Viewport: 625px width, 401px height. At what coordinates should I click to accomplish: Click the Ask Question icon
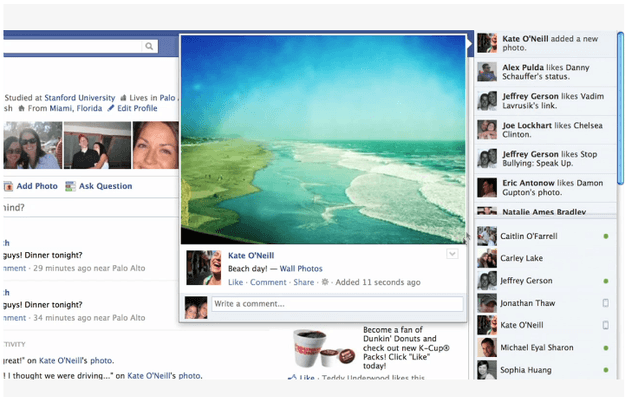(70, 186)
